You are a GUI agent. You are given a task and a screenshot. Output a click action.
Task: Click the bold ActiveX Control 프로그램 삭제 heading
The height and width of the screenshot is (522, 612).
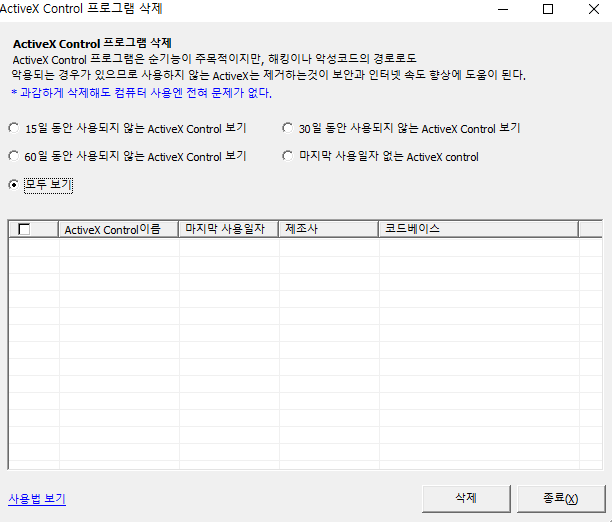pyautogui.click(x=92, y=43)
